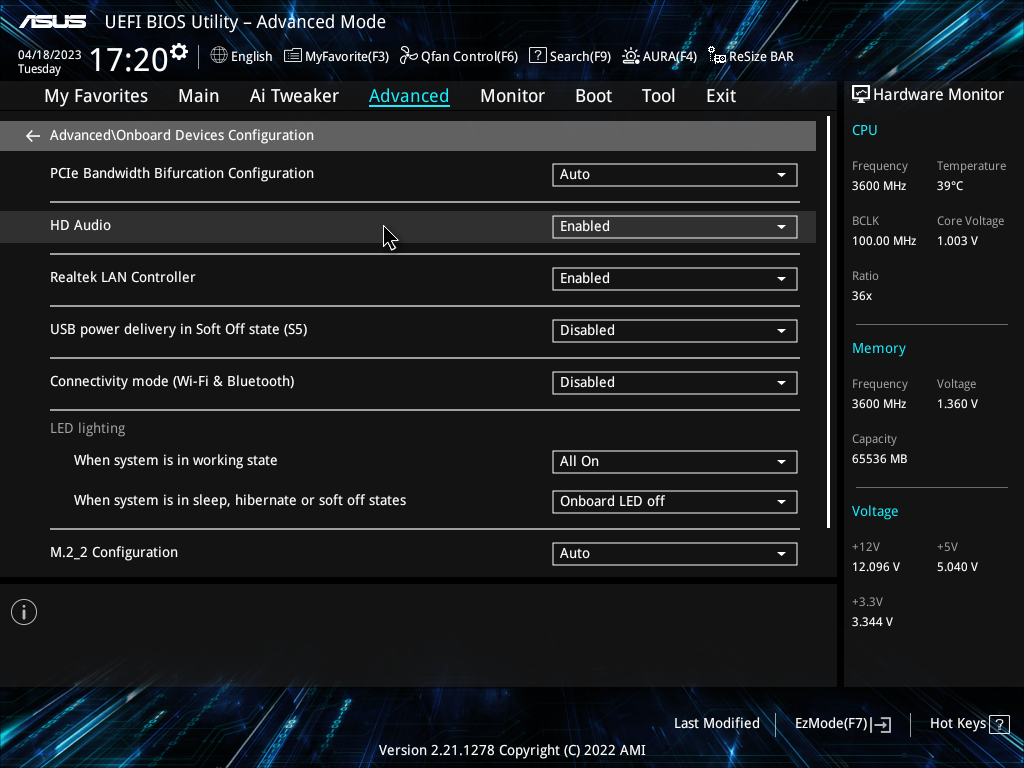Select Realtek LAN Controller label

tap(123, 278)
